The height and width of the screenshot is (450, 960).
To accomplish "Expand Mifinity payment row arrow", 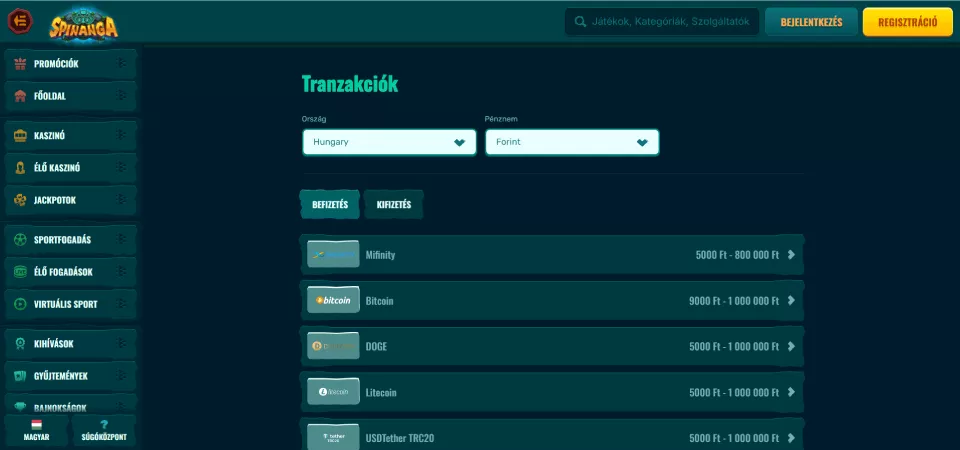I will coord(791,255).
